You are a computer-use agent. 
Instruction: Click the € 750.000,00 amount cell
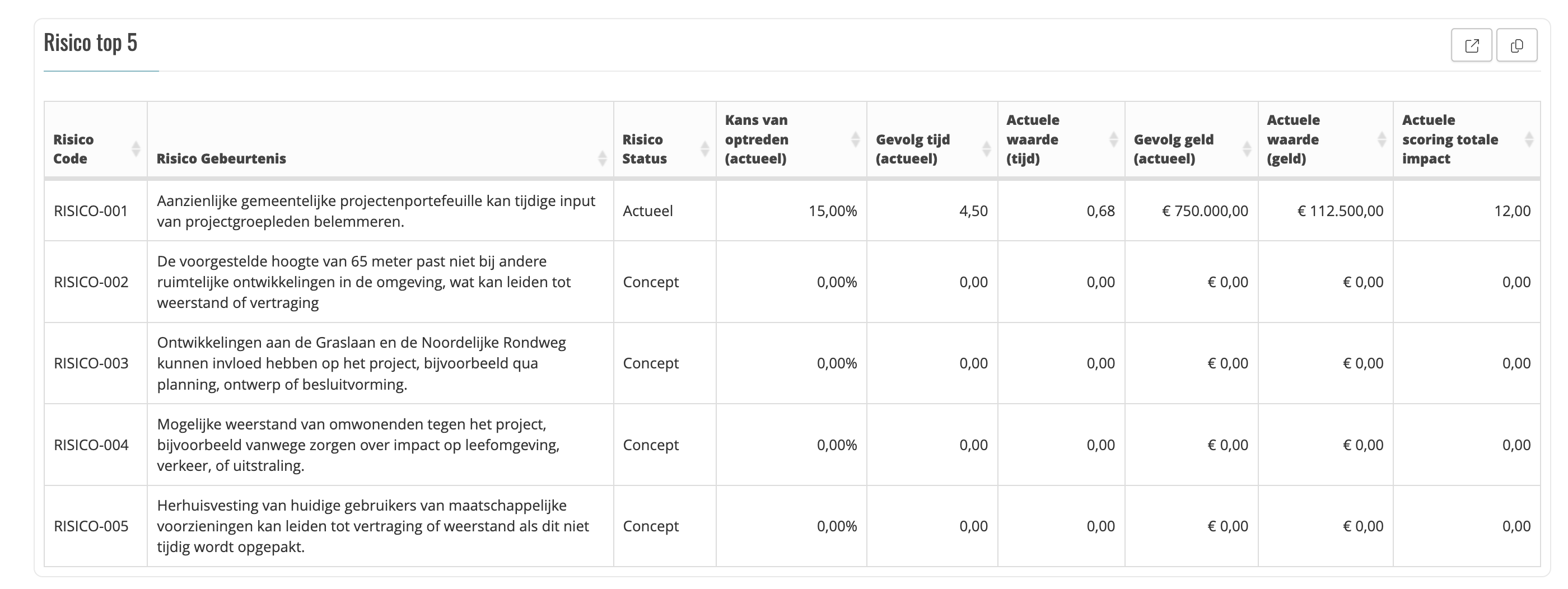pos(1205,211)
